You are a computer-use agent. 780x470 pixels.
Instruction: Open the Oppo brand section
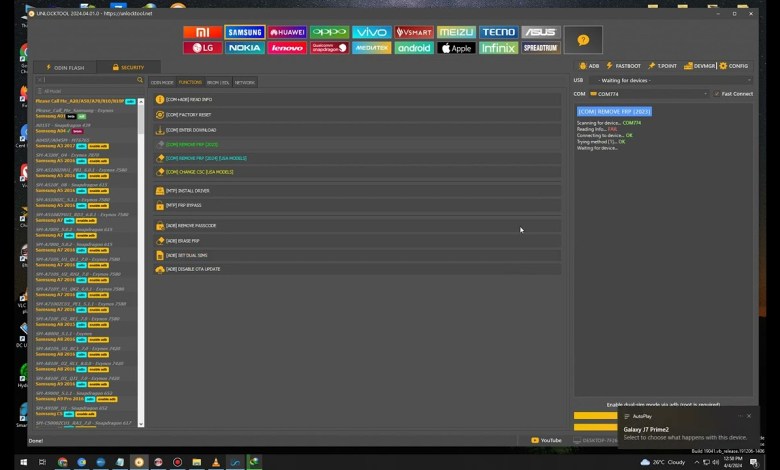coord(329,32)
